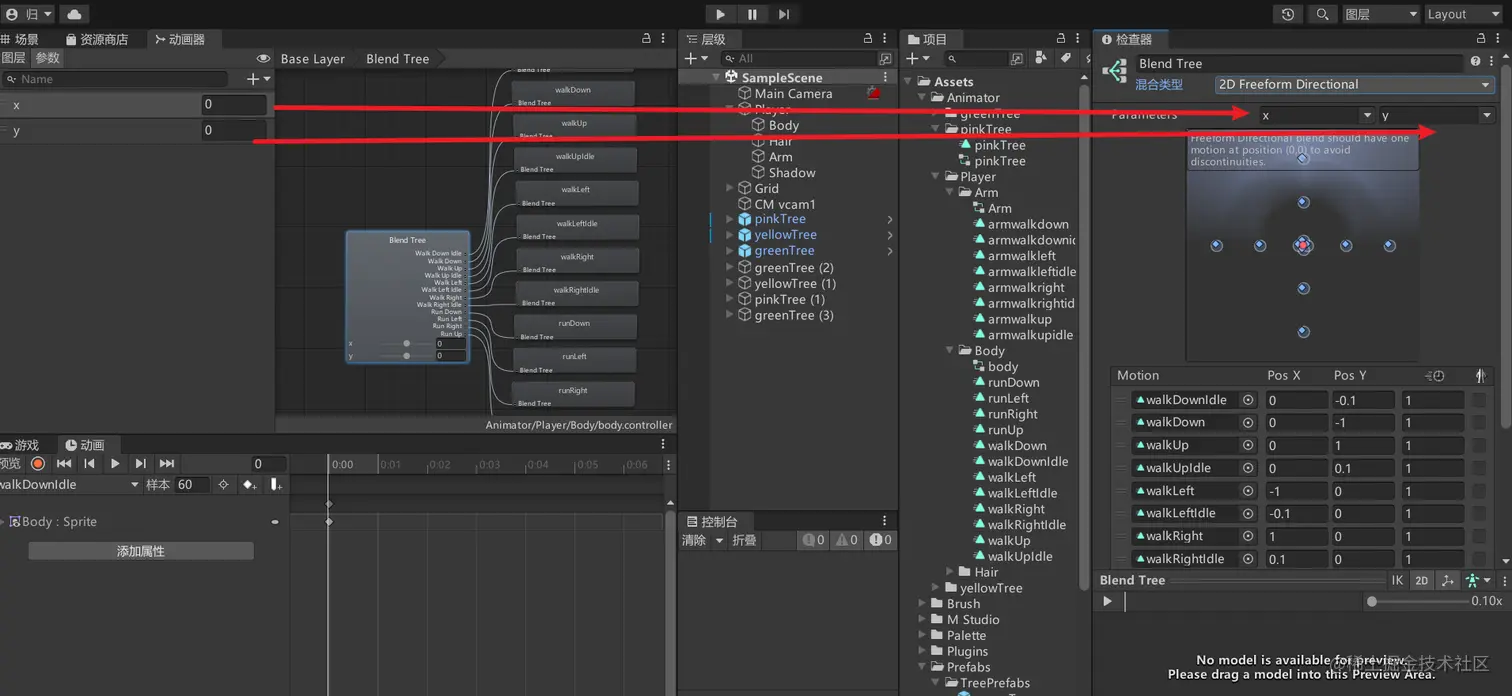The width and height of the screenshot is (1512, 696).
Task: Click the Step button in the top toolbar
Action: (784, 14)
